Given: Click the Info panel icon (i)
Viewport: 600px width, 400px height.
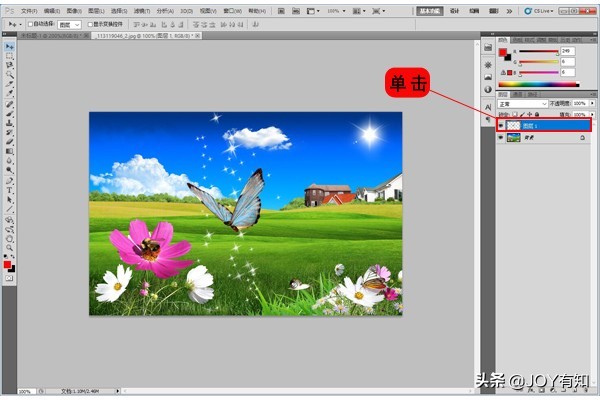Looking at the screenshot, I should [x=487, y=88].
